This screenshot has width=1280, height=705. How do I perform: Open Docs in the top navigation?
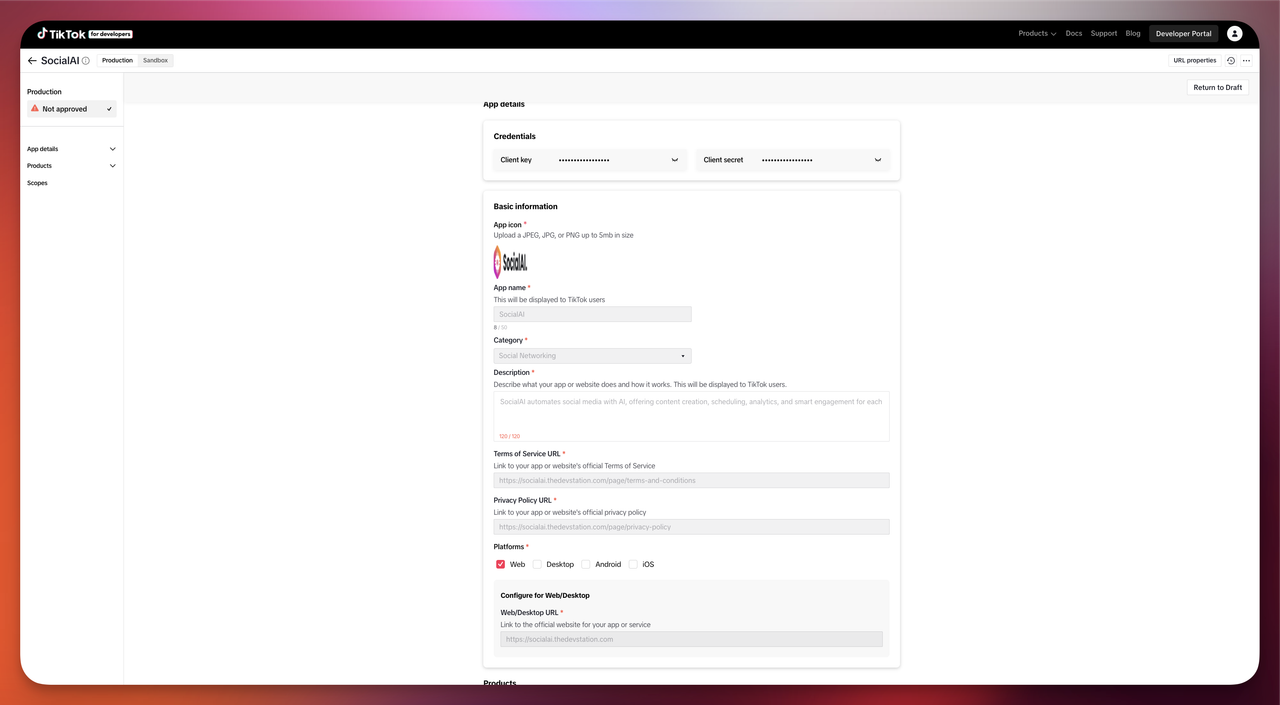click(1074, 34)
